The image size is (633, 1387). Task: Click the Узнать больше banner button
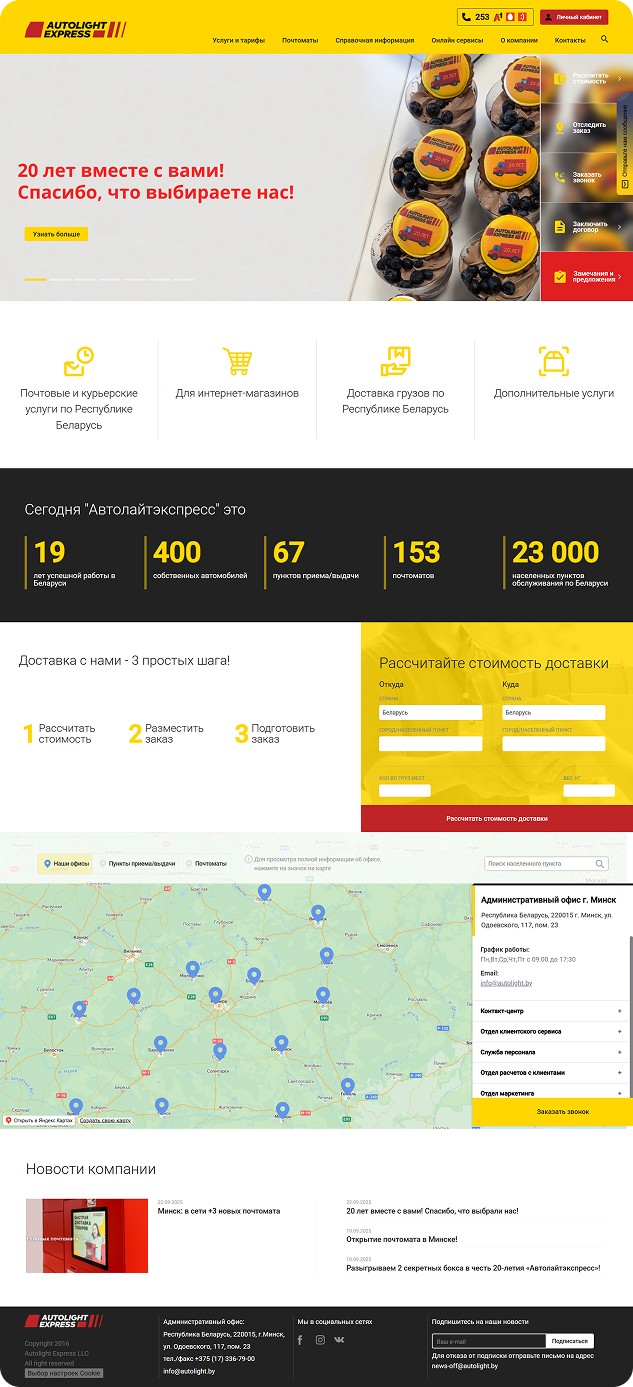56,234
